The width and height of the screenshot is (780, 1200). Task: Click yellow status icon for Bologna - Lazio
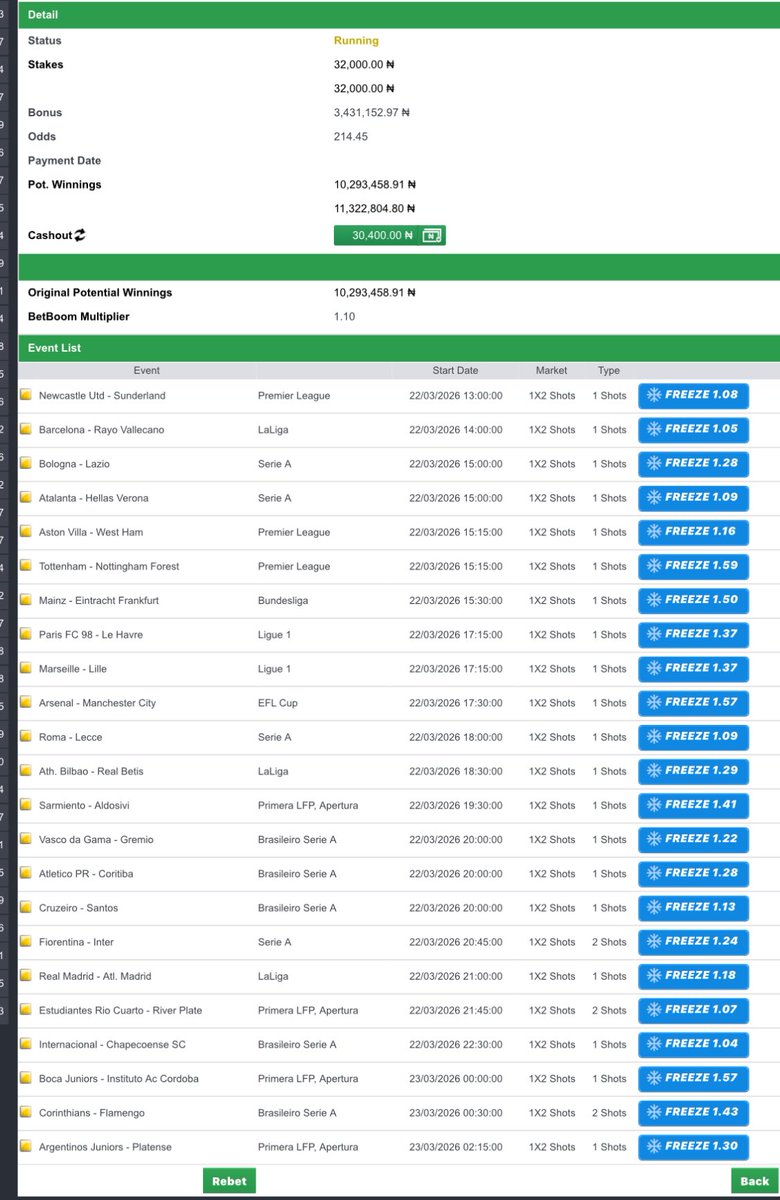coord(26,464)
